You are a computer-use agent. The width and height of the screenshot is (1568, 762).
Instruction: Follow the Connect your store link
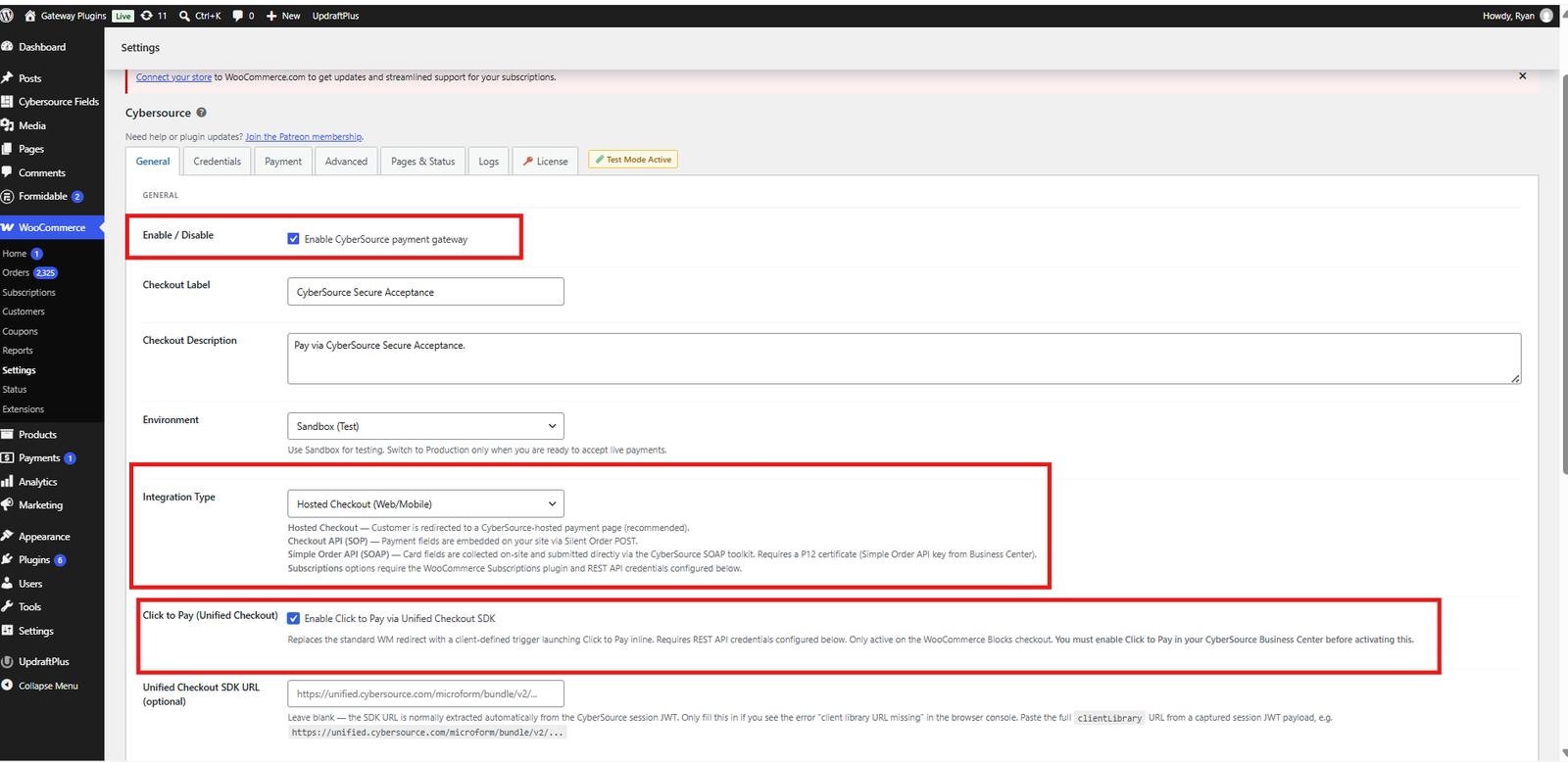173,77
